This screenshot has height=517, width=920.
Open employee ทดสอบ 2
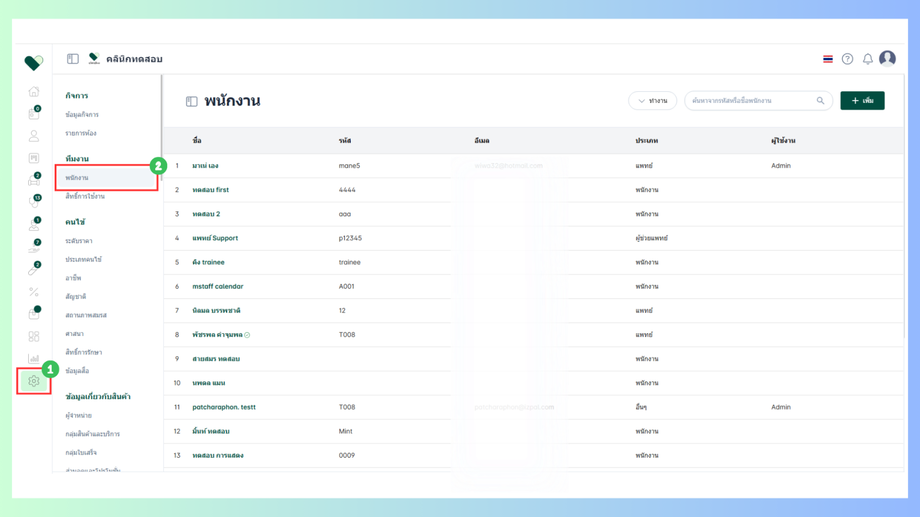pyautogui.click(x=206, y=214)
